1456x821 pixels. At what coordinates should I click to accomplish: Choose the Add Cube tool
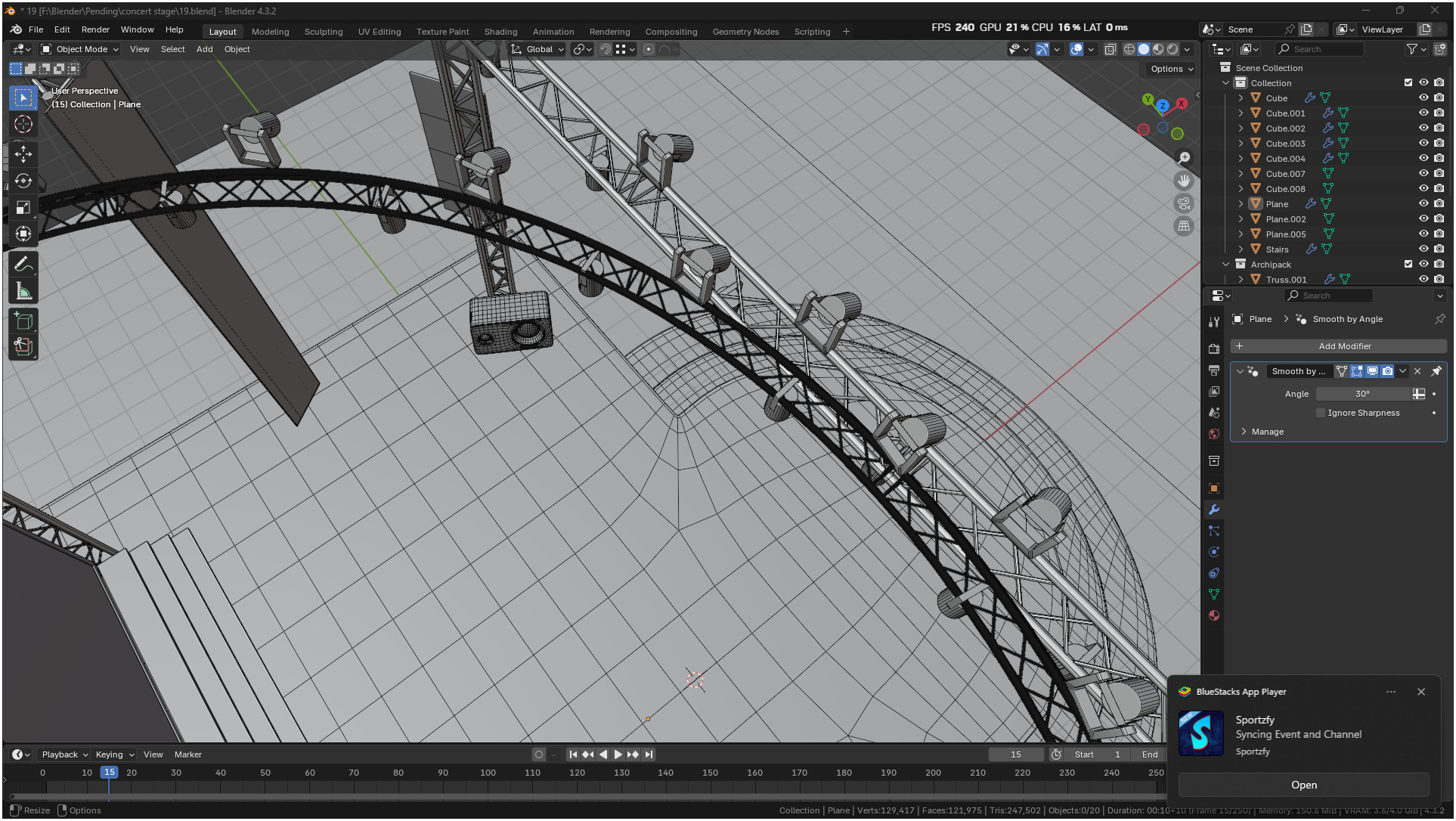point(23,321)
